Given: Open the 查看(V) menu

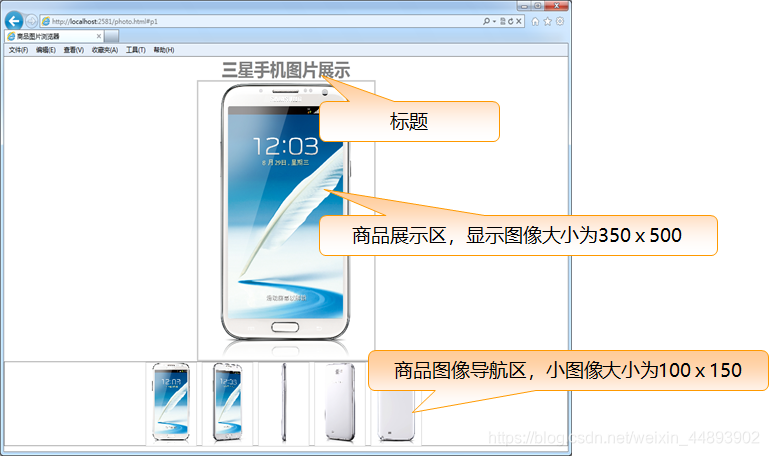Looking at the screenshot, I should point(74,50).
